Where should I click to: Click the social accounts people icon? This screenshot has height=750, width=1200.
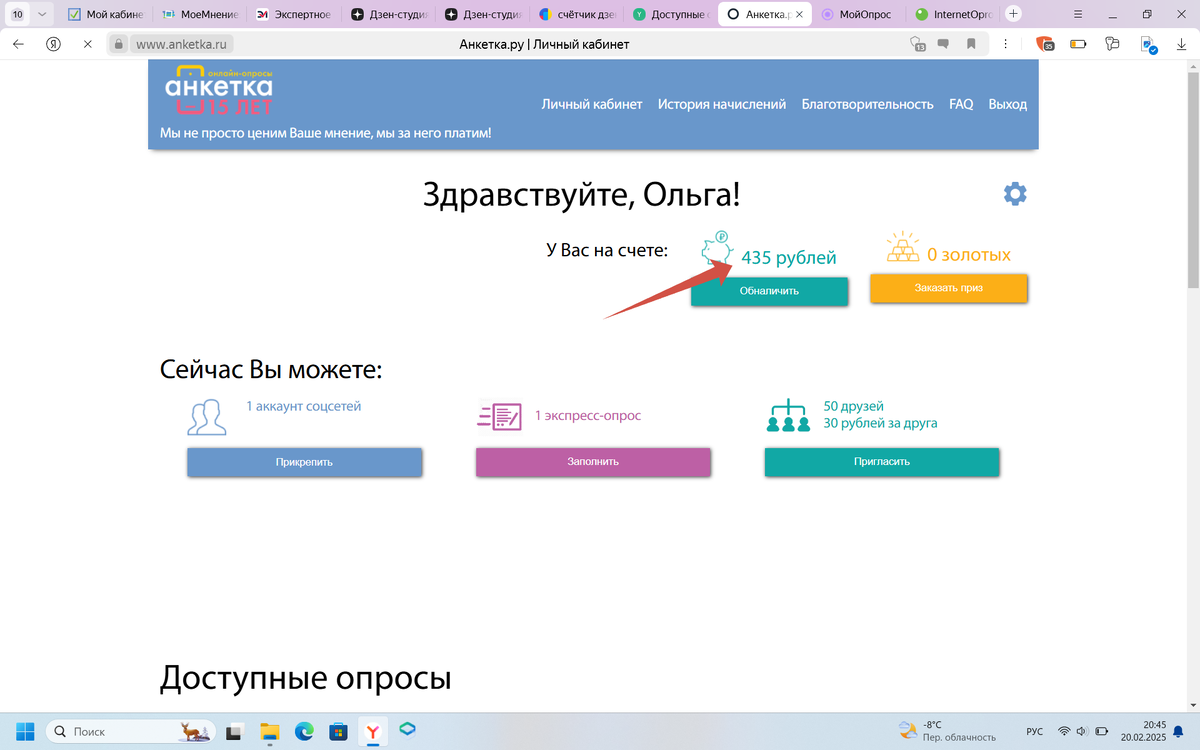coord(207,416)
